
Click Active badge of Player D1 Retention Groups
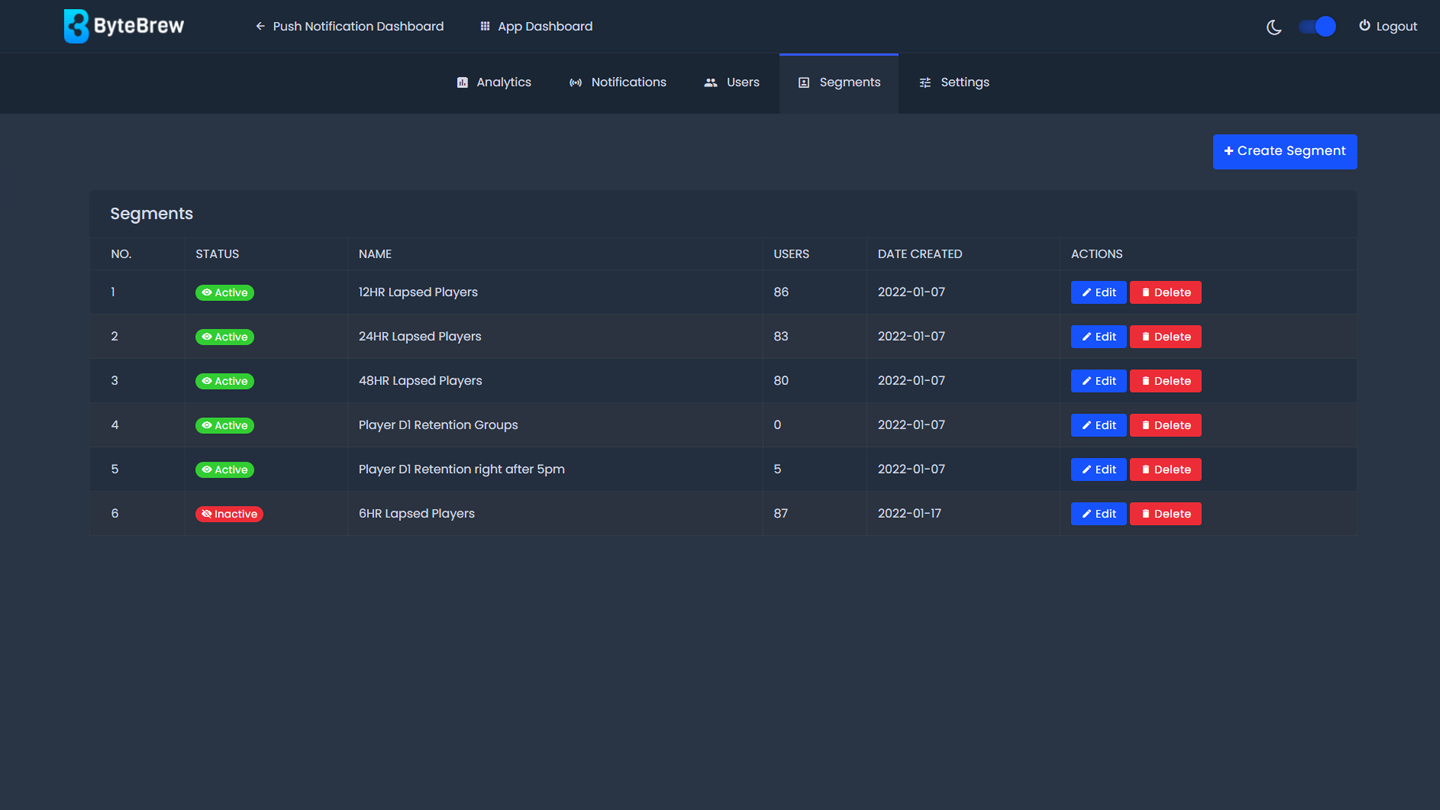[225, 425]
